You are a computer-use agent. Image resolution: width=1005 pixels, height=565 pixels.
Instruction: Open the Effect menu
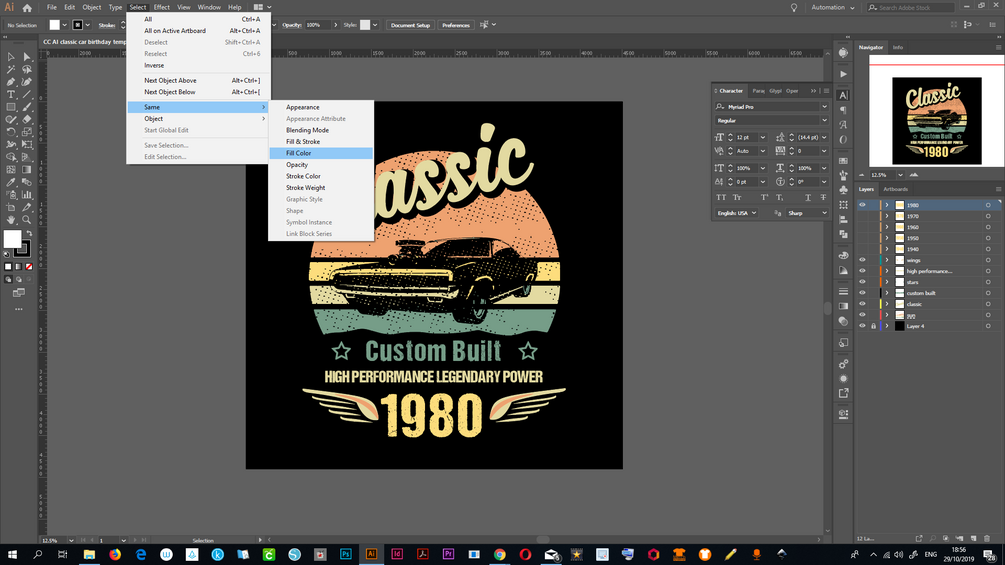(x=162, y=8)
